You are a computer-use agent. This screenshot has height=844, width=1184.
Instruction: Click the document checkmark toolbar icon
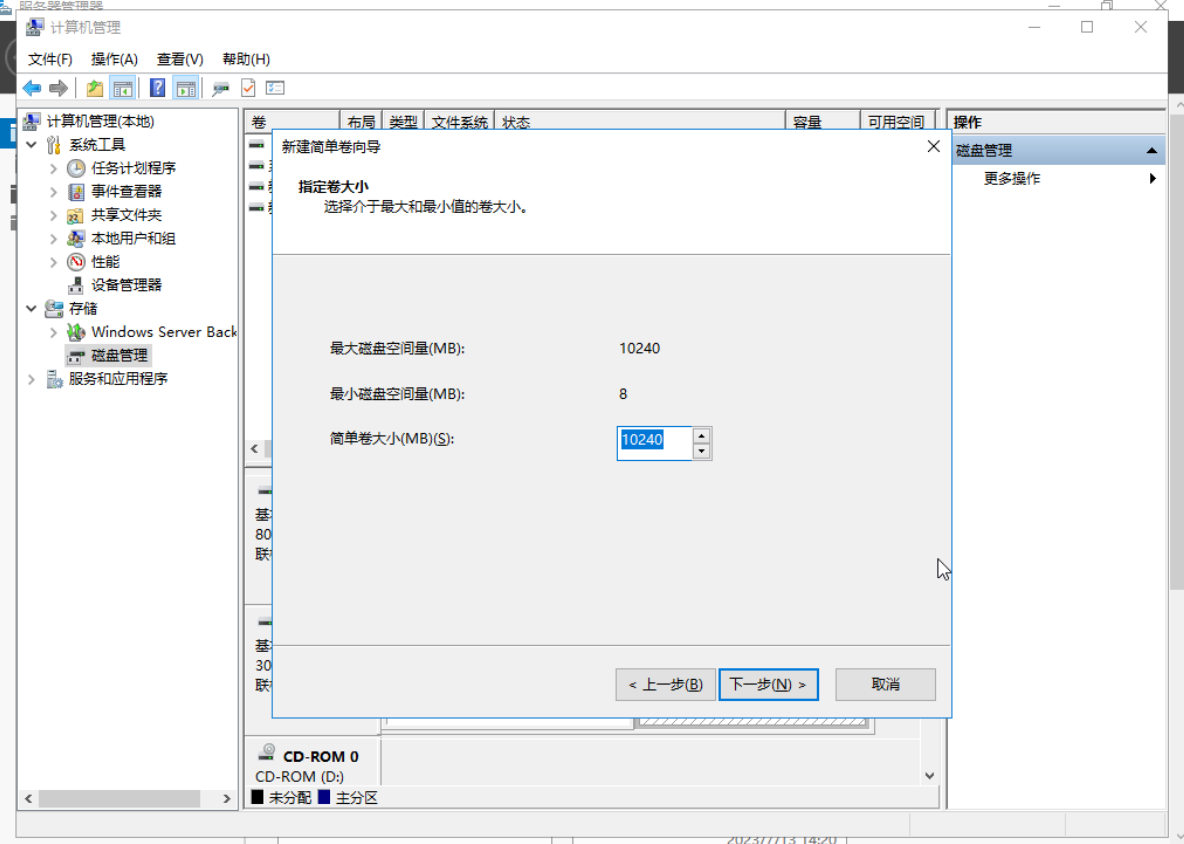[x=248, y=88]
